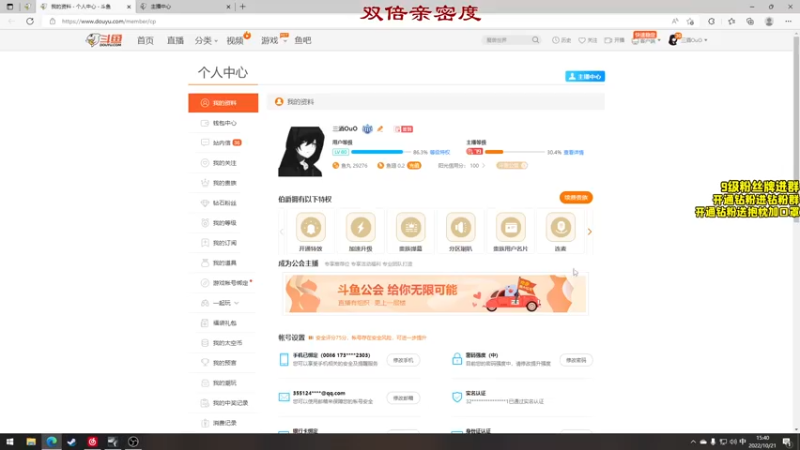
Task: Open OBS Studio from taskbar
Action: [x=133, y=442]
